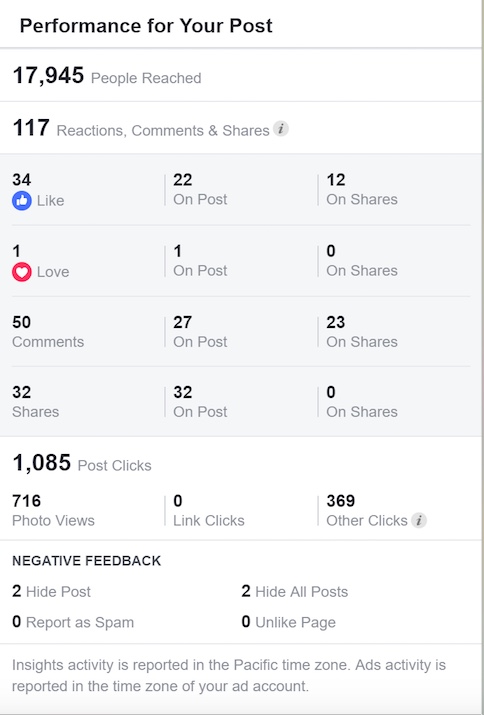Click the 0 Link Clicks stat
Image resolution: width=484 pixels, height=715 pixels.
[178, 501]
